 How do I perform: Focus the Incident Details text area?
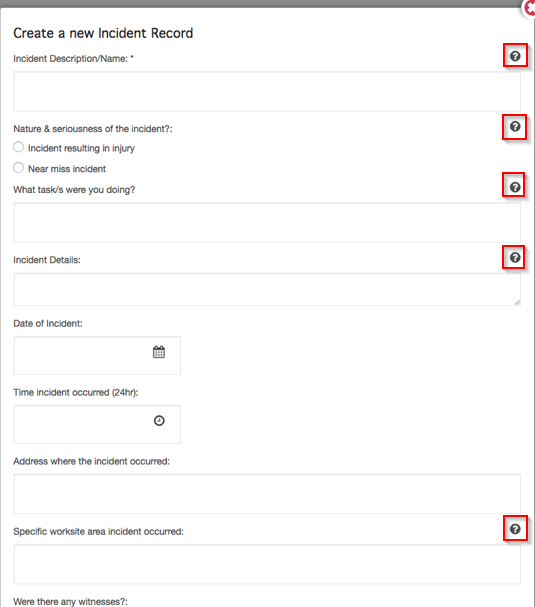[267, 289]
